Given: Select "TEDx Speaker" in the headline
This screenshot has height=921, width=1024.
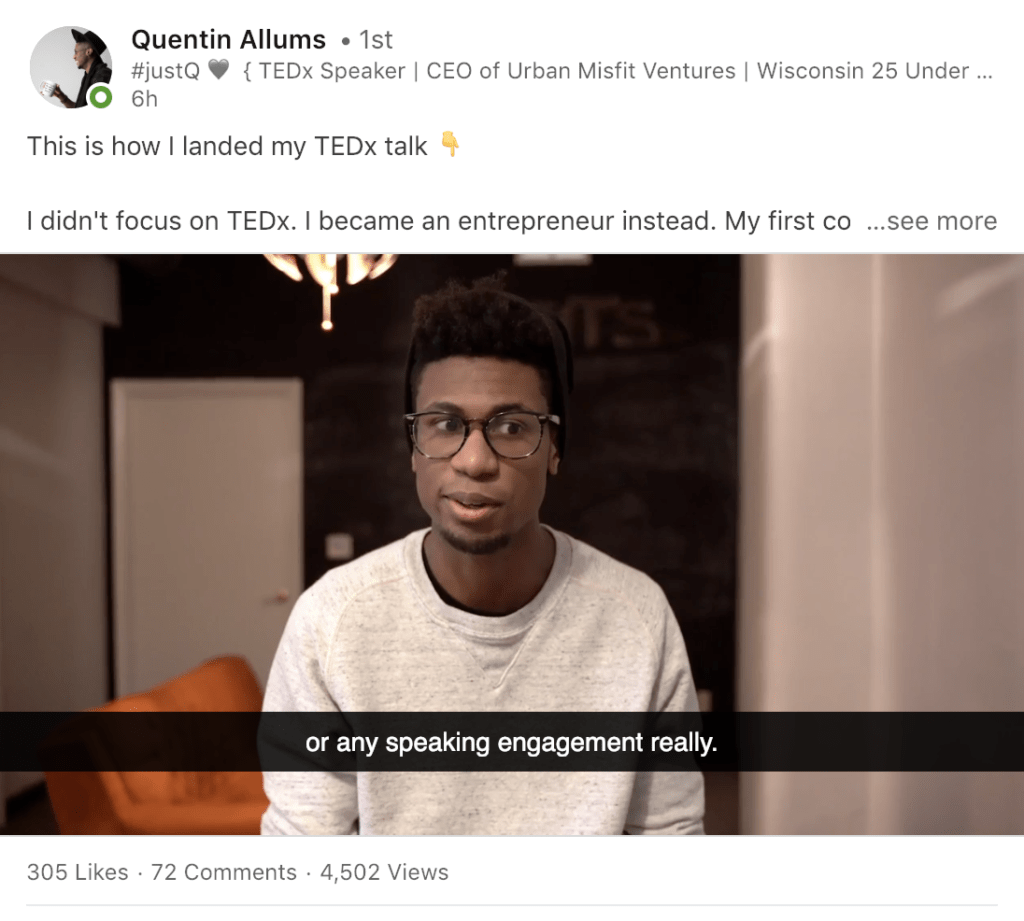Looking at the screenshot, I should click(332, 70).
